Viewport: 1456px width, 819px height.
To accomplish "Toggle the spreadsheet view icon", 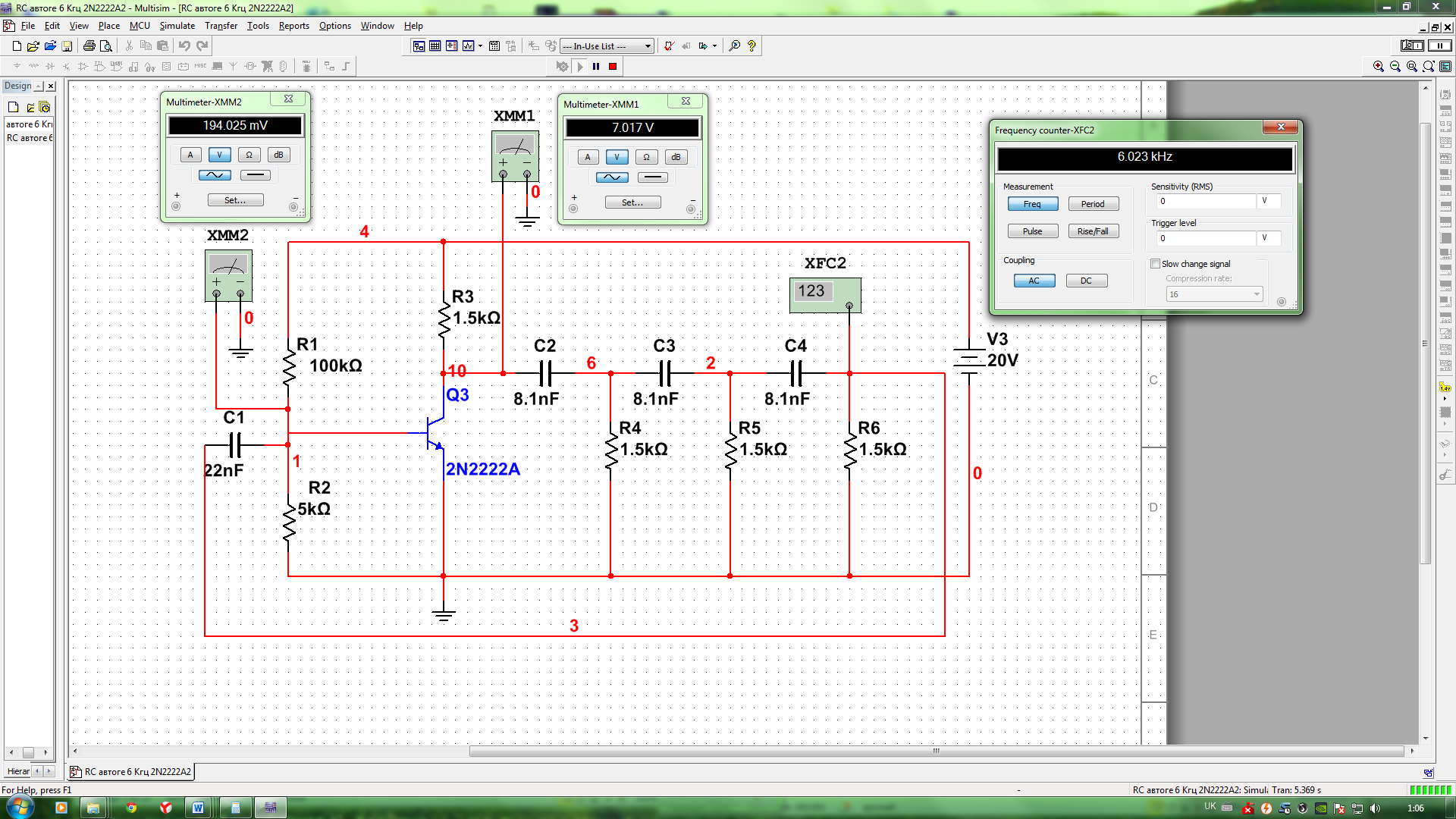I will 435,46.
